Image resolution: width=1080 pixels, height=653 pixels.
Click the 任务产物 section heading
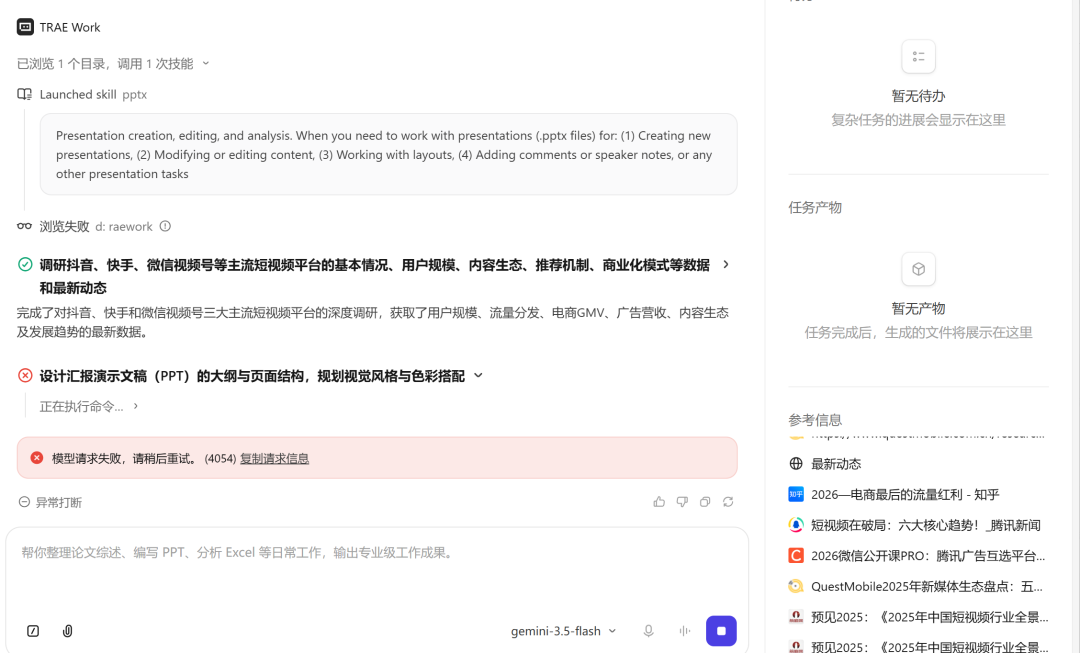pos(815,207)
